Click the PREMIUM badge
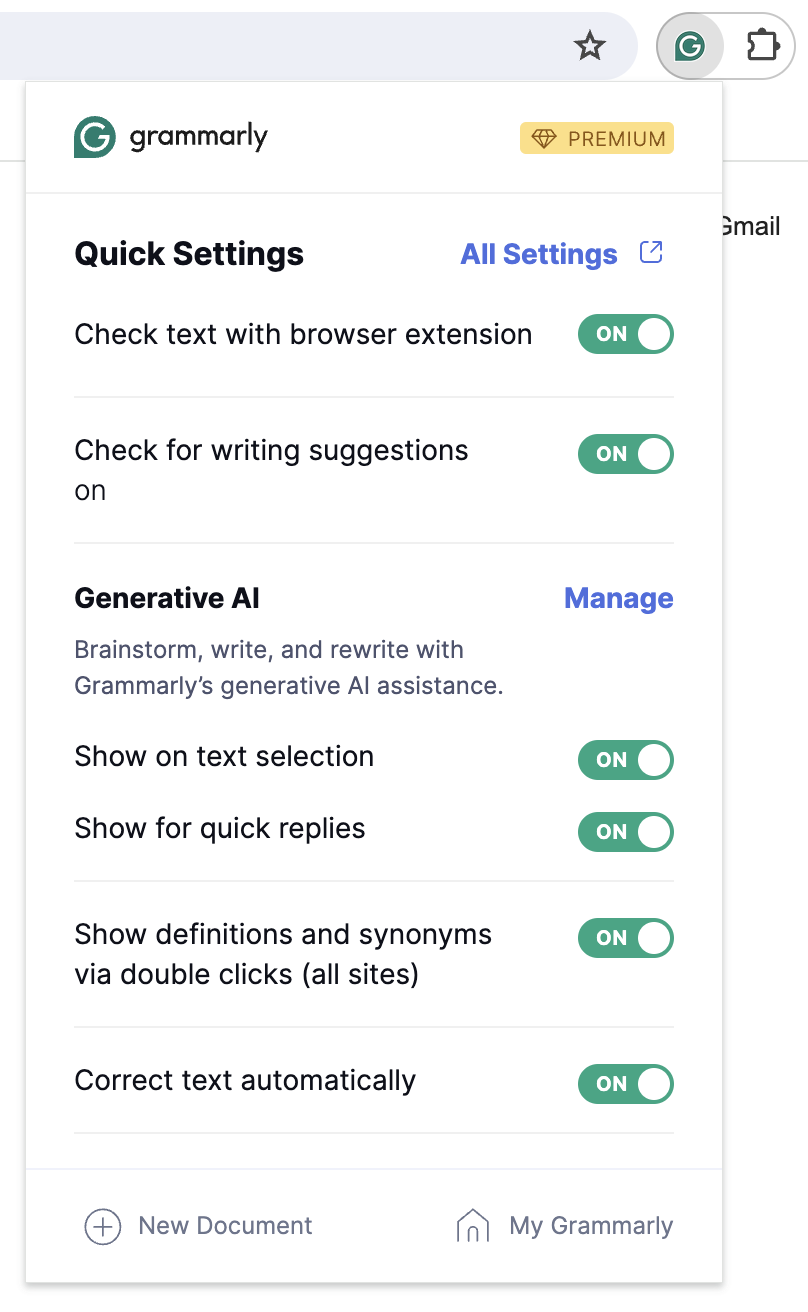This screenshot has height=1312, width=808. coord(597,139)
